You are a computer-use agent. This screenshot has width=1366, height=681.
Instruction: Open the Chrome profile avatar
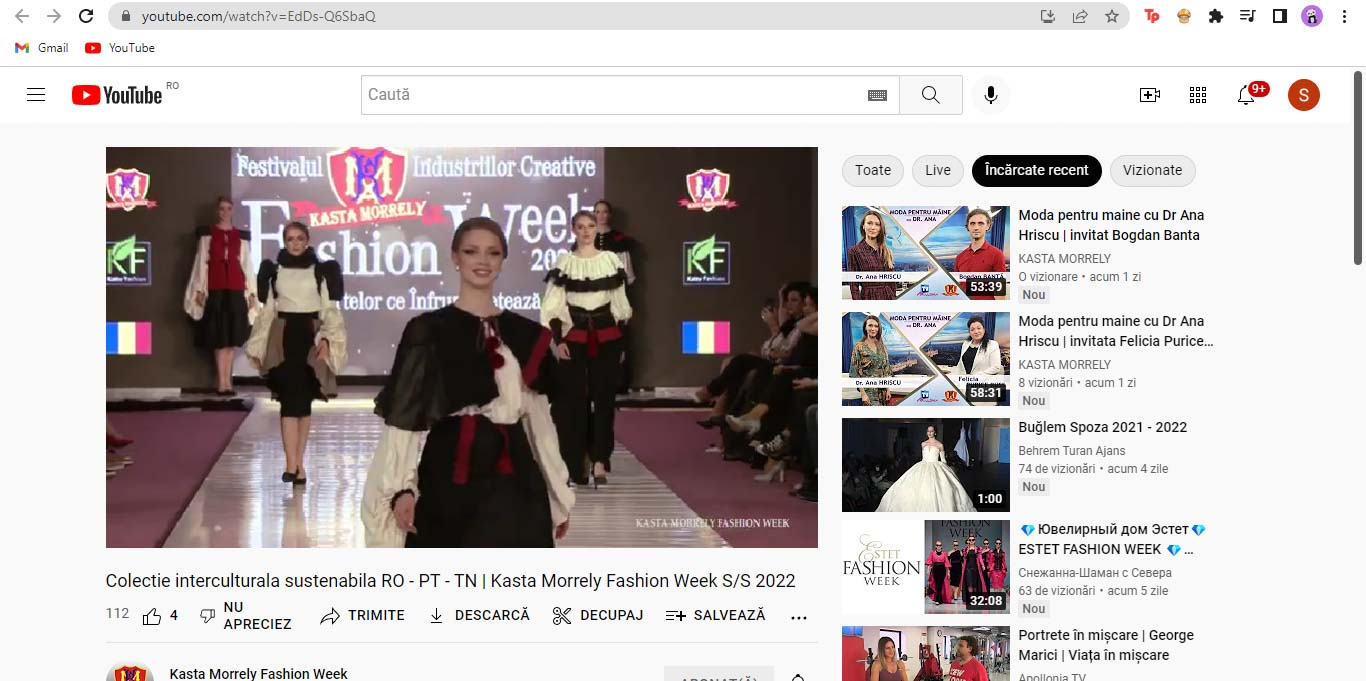coord(1311,16)
